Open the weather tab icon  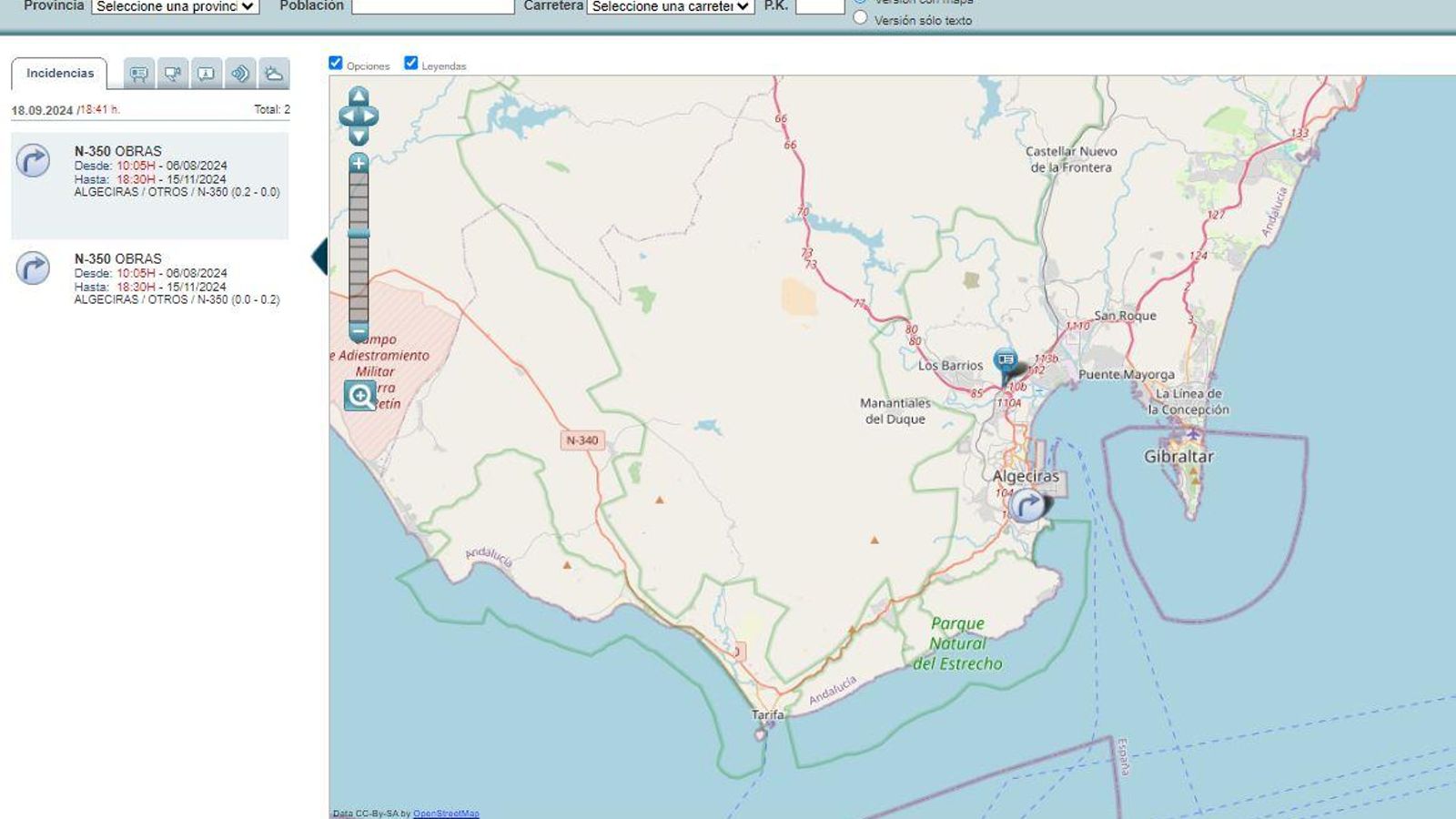pos(274,74)
